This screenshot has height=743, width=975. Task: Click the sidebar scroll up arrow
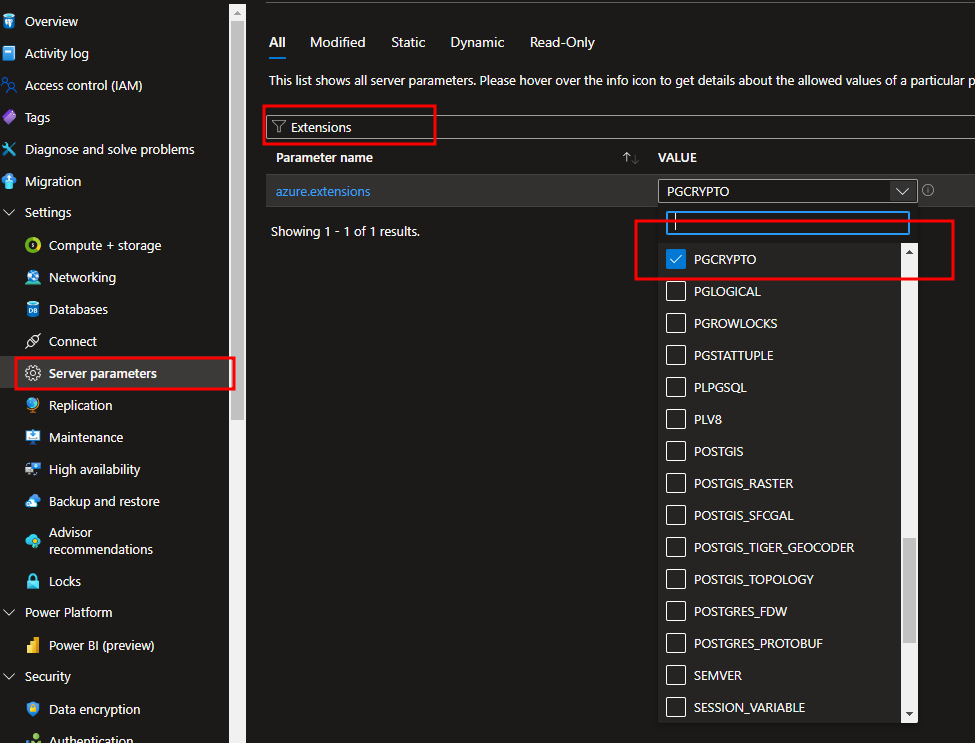pos(237,12)
